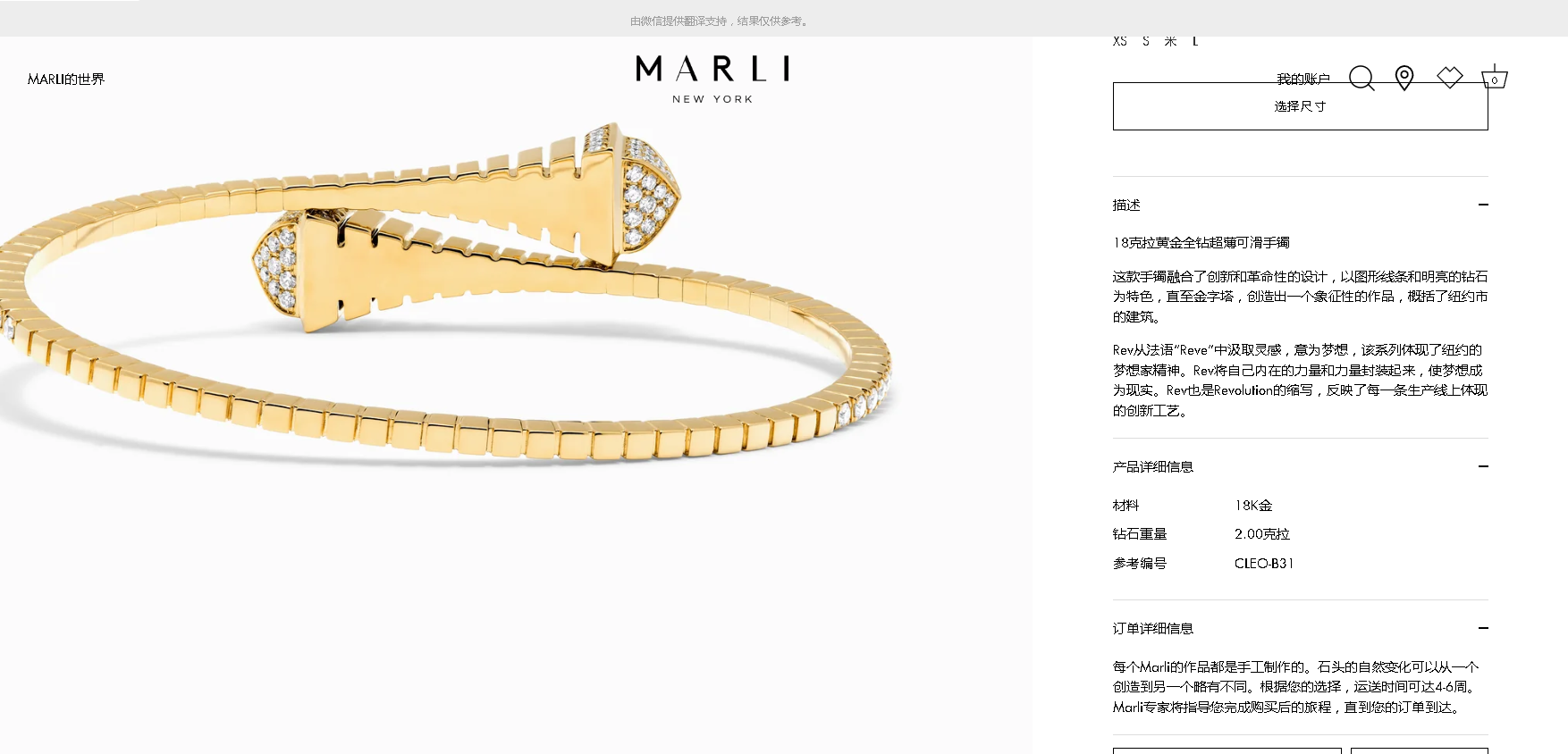This screenshot has width=1568, height=754.
Task: Click the MARLI New York logo
Action: (712, 80)
